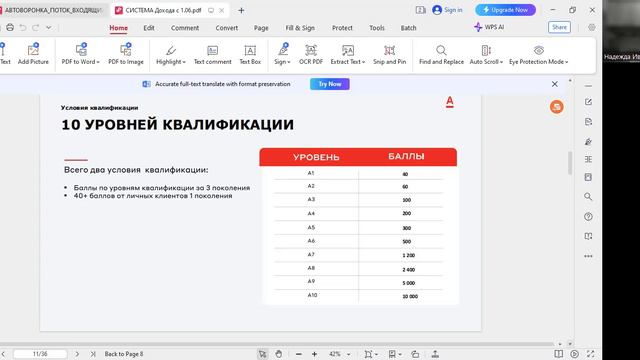Open the WPS AI assistant
640x360 pixels.
coord(489,27)
